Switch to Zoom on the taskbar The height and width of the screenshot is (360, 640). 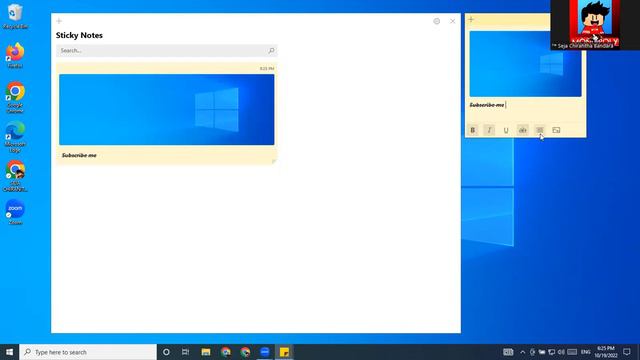(264, 352)
